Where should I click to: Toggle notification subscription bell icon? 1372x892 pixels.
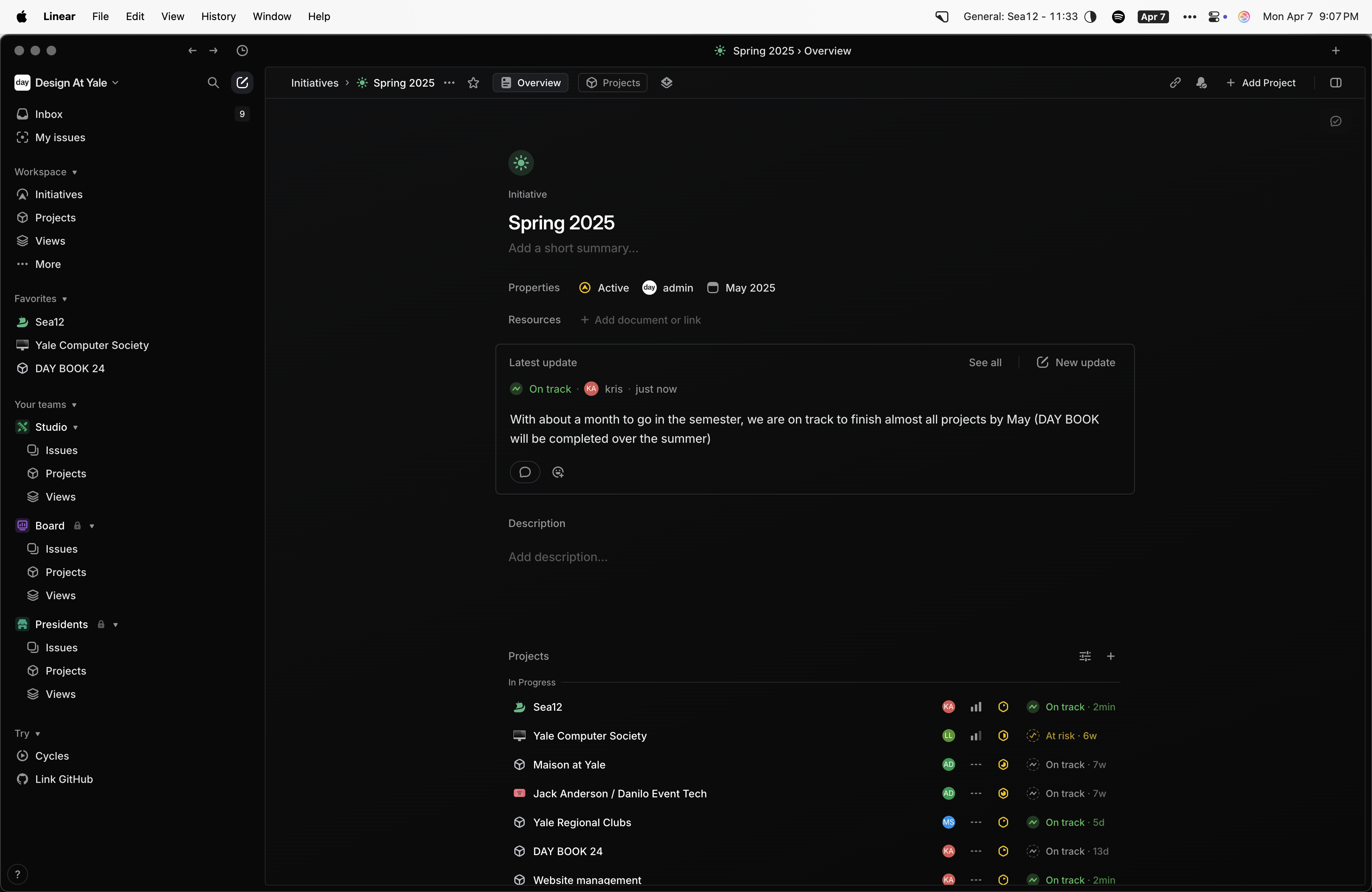[x=1202, y=82]
